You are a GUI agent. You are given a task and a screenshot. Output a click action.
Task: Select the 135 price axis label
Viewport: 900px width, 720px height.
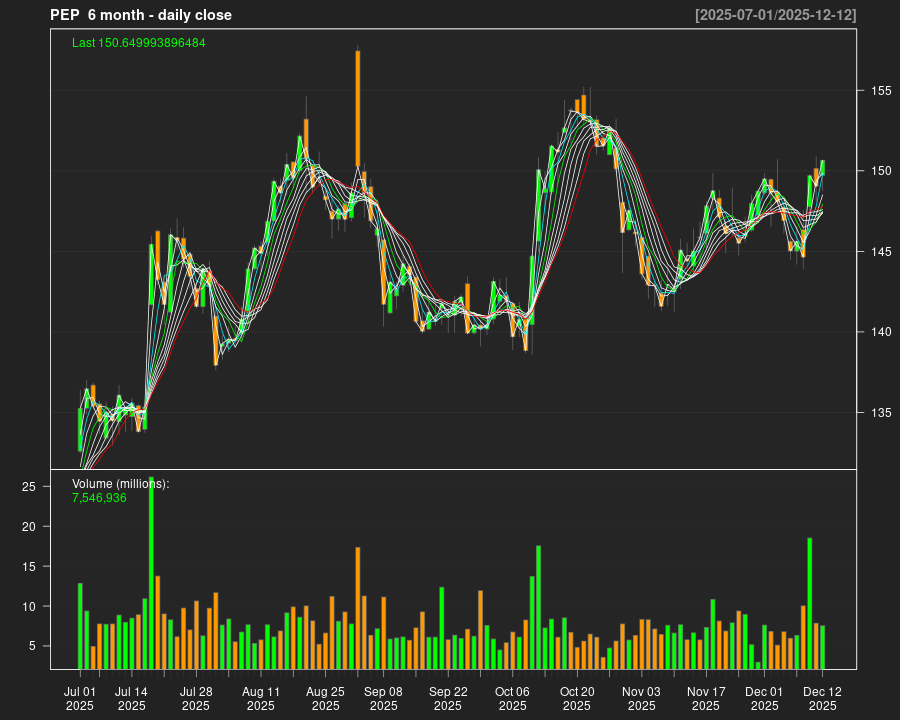tap(880, 412)
